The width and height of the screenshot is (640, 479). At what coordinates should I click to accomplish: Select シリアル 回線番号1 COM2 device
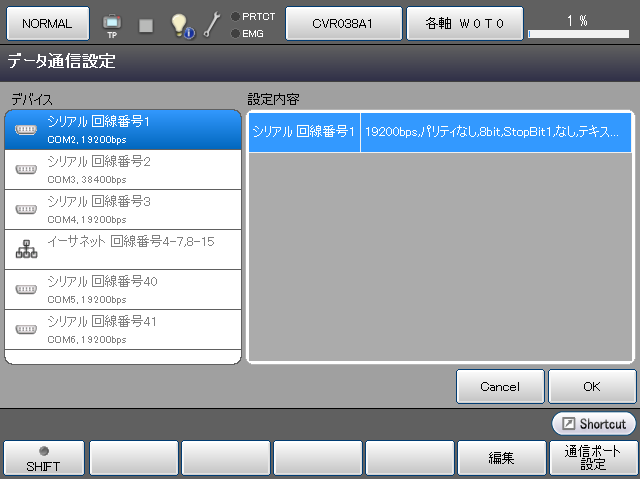123,129
